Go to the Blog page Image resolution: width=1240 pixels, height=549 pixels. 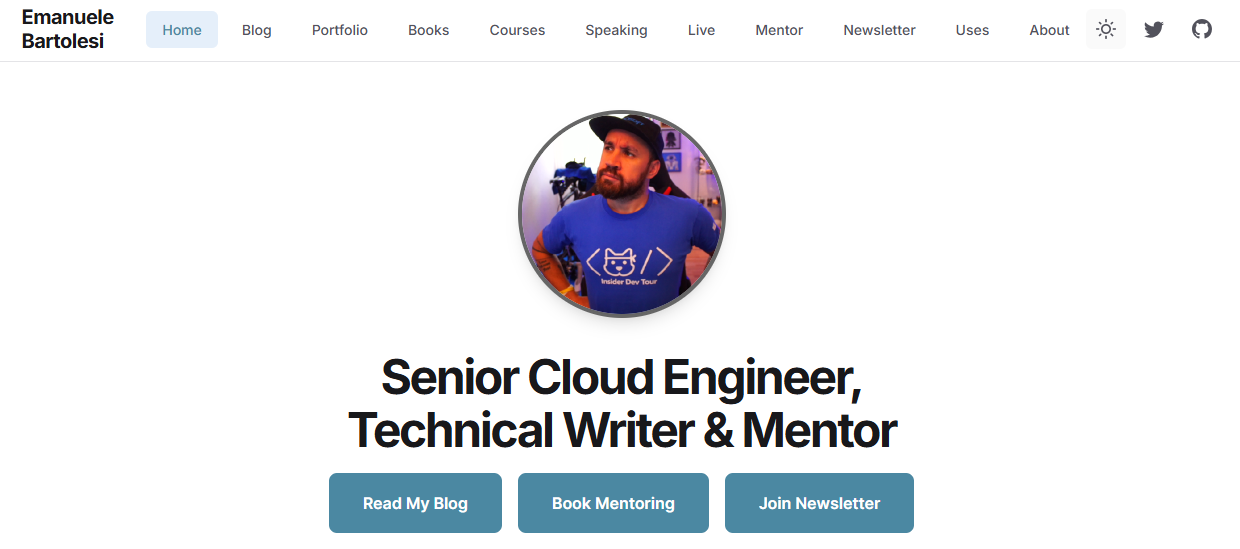257,30
